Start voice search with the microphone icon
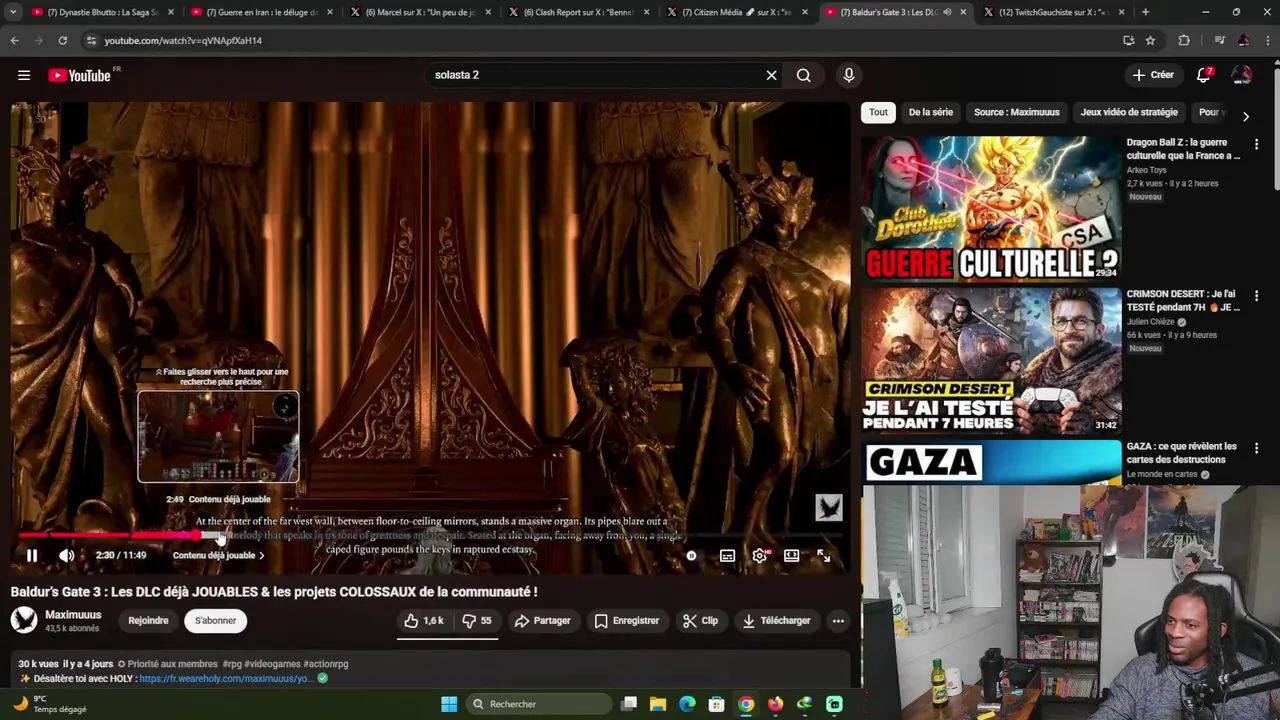The image size is (1280, 720). tap(848, 75)
